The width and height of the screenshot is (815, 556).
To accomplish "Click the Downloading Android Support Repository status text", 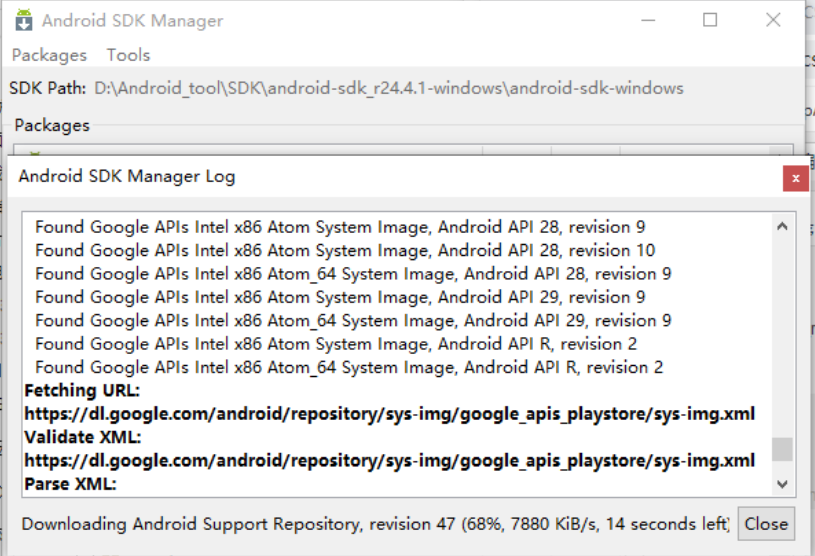I will coord(375,524).
